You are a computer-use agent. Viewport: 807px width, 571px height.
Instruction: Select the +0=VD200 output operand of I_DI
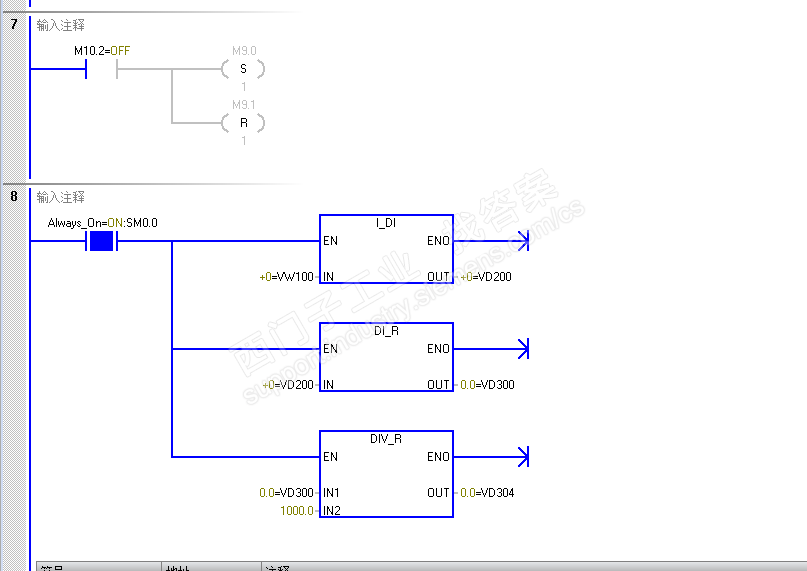point(486,277)
